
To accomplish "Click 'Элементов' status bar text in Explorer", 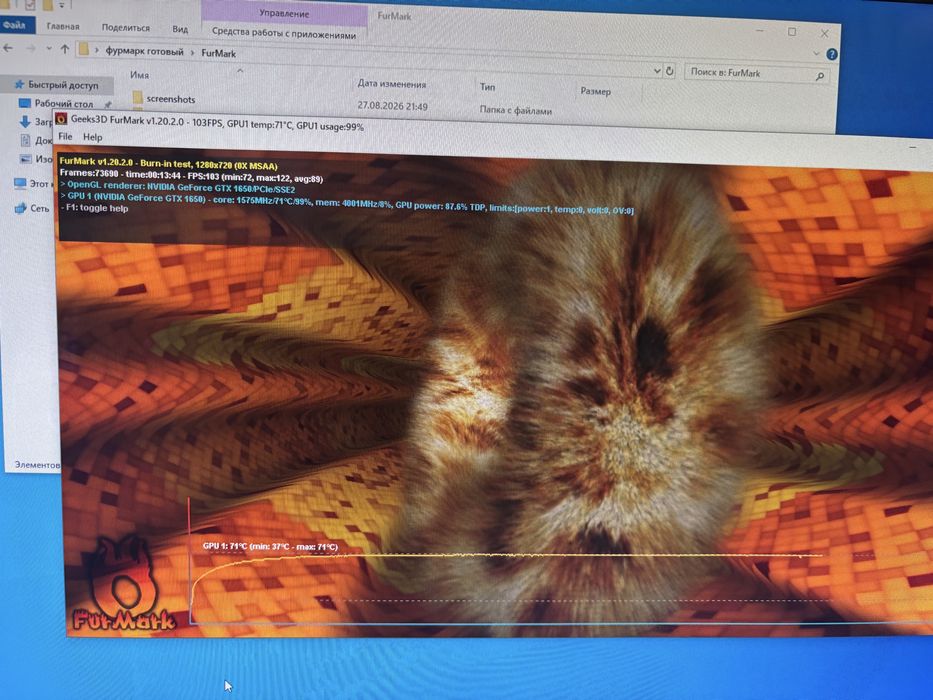I will point(37,465).
